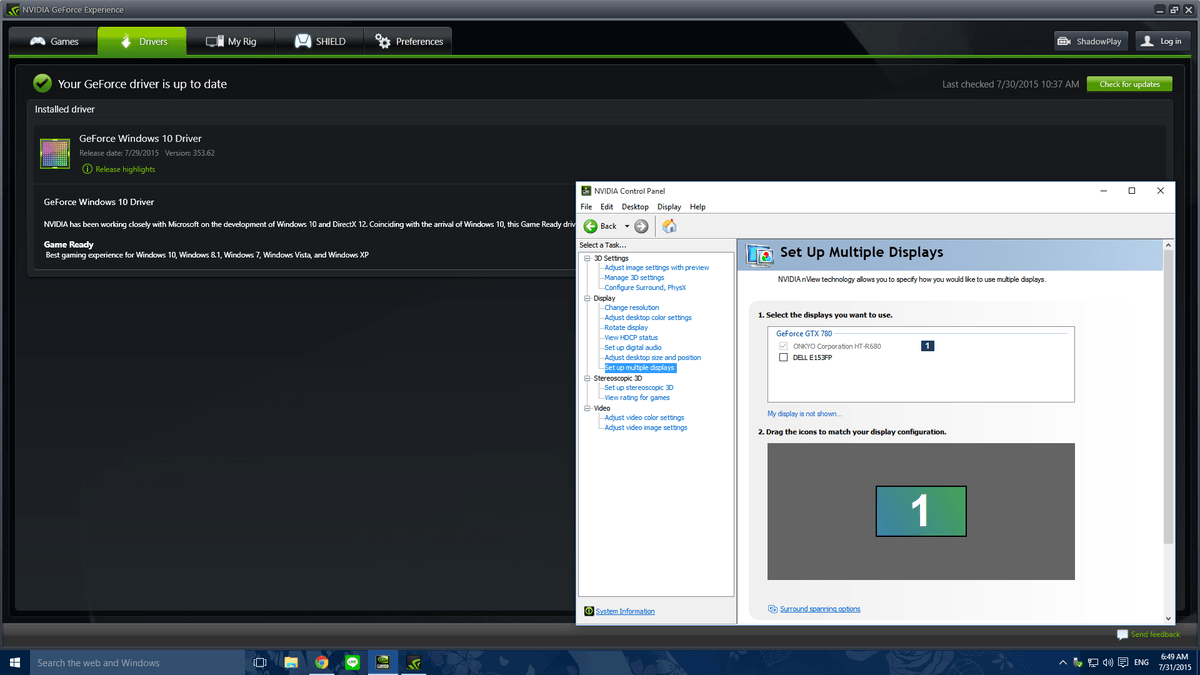
Task: Select the display 1 icon in configuration area
Action: (x=920, y=511)
